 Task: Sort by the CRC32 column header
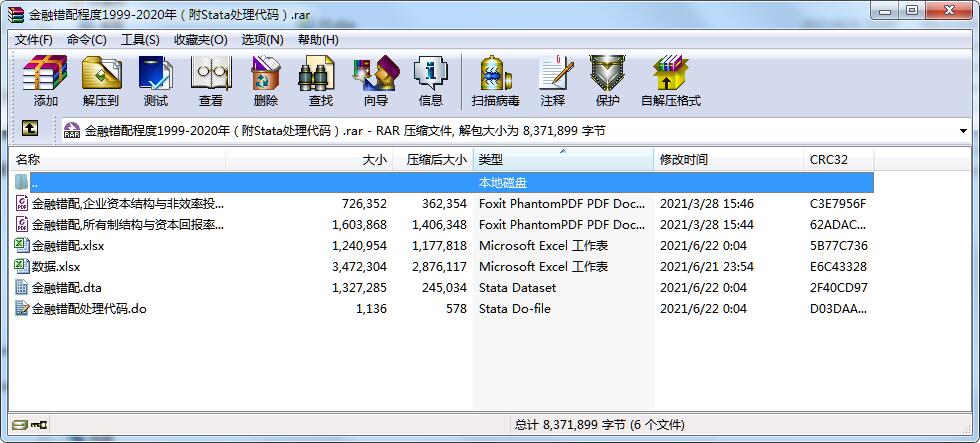point(839,159)
